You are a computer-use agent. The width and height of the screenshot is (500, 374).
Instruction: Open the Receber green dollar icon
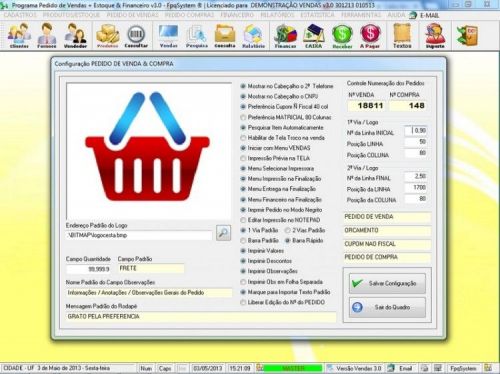tap(342, 35)
